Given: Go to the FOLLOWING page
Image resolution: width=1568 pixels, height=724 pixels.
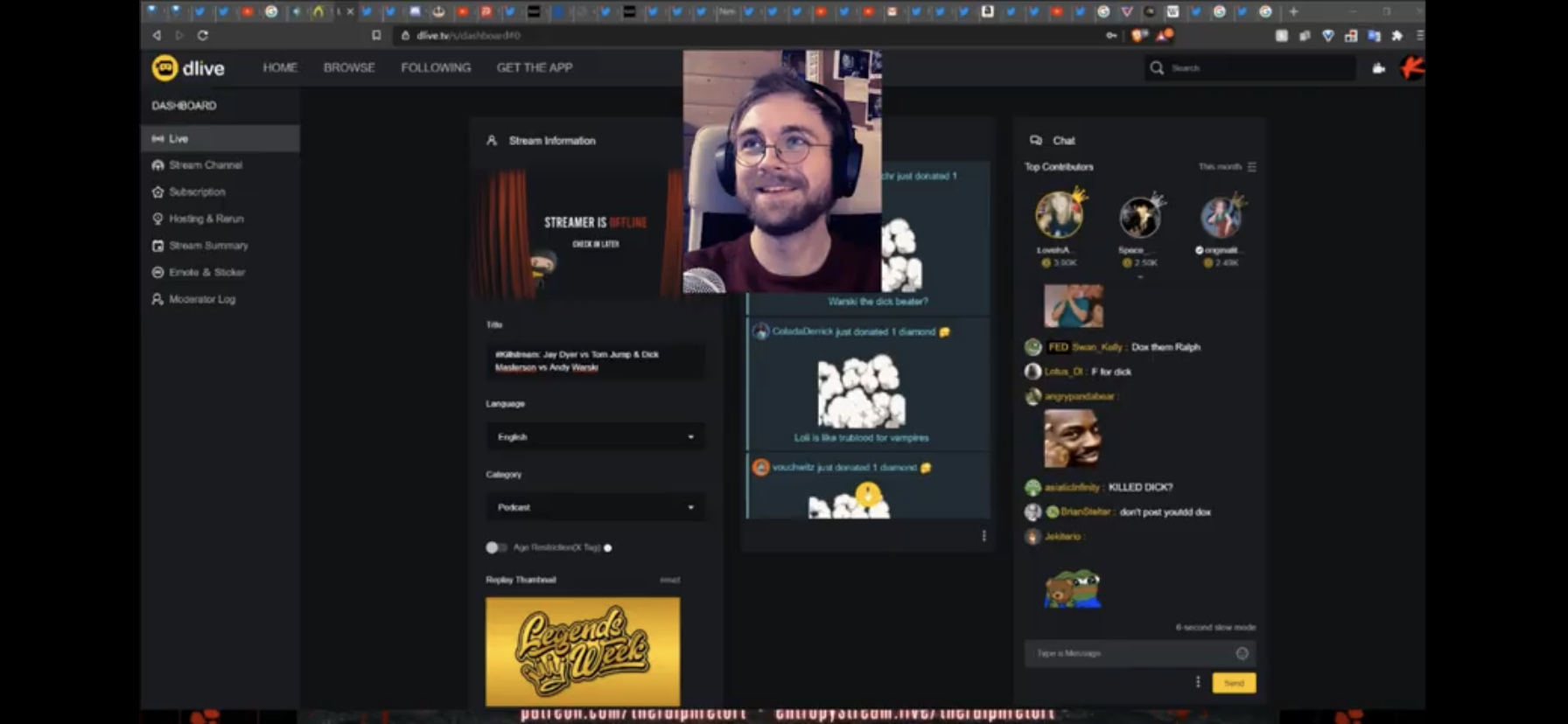Looking at the screenshot, I should point(436,67).
